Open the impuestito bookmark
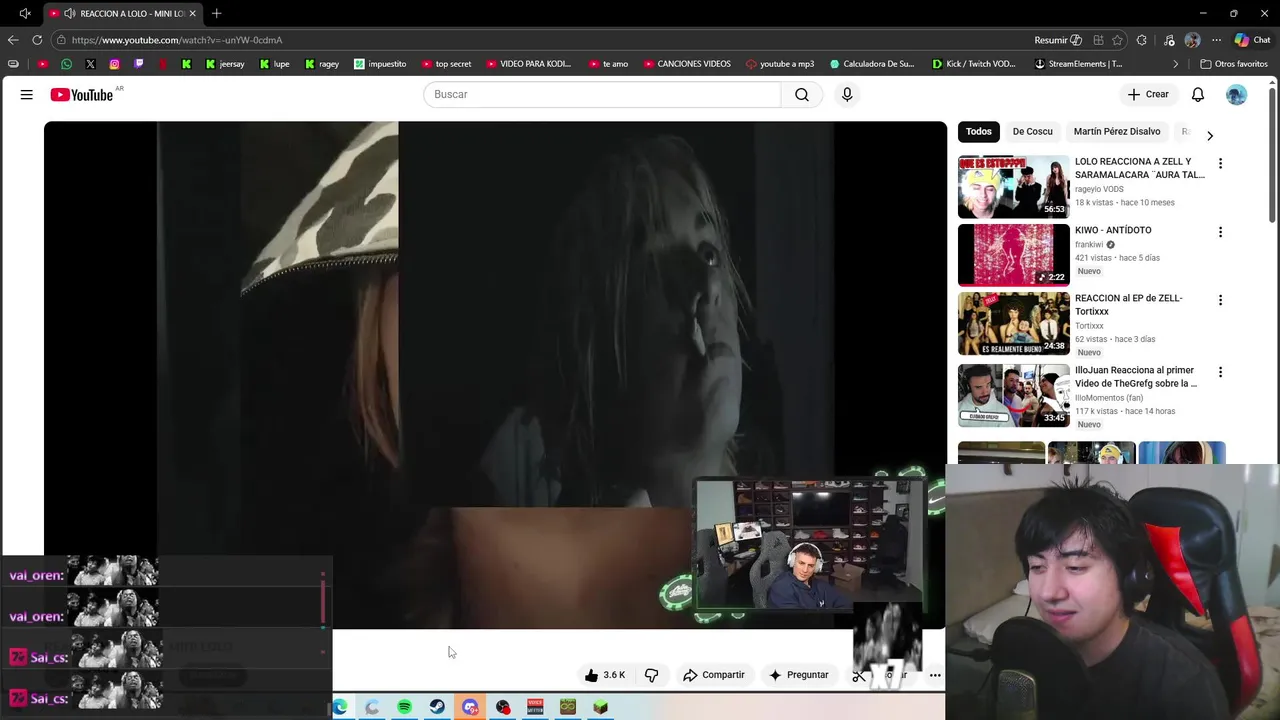Viewport: 1280px width, 720px height. point(380,64)
